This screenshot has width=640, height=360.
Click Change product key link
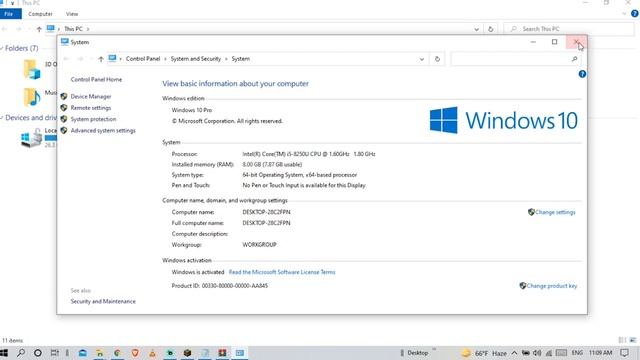pyautogui.click(x=551, y=286)
